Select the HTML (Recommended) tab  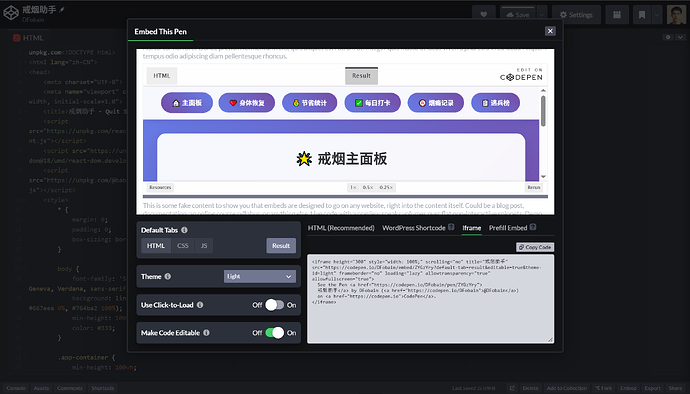point(341,228)
